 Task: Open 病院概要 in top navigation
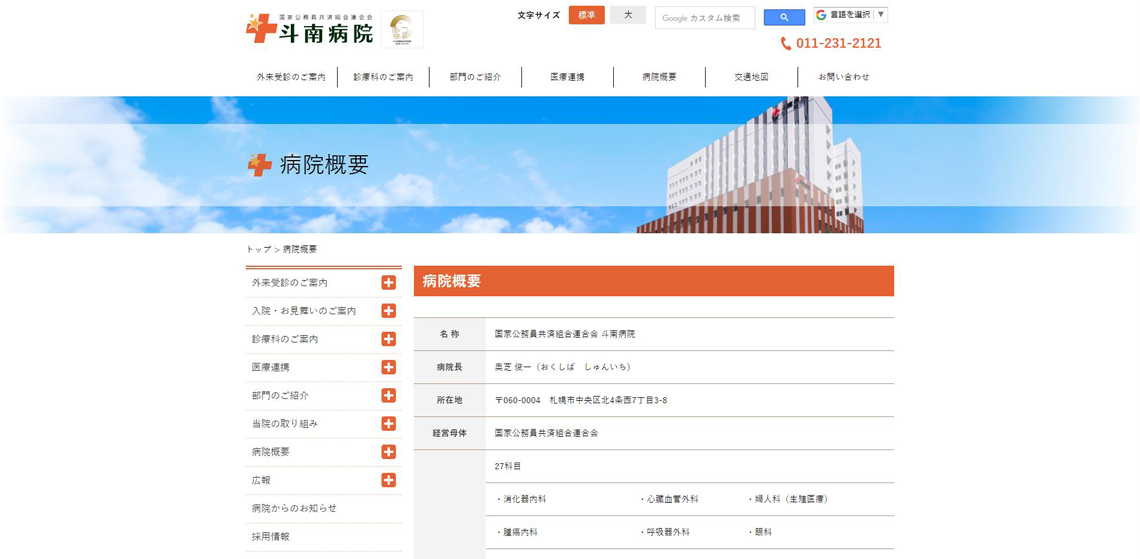pos(659,77)
